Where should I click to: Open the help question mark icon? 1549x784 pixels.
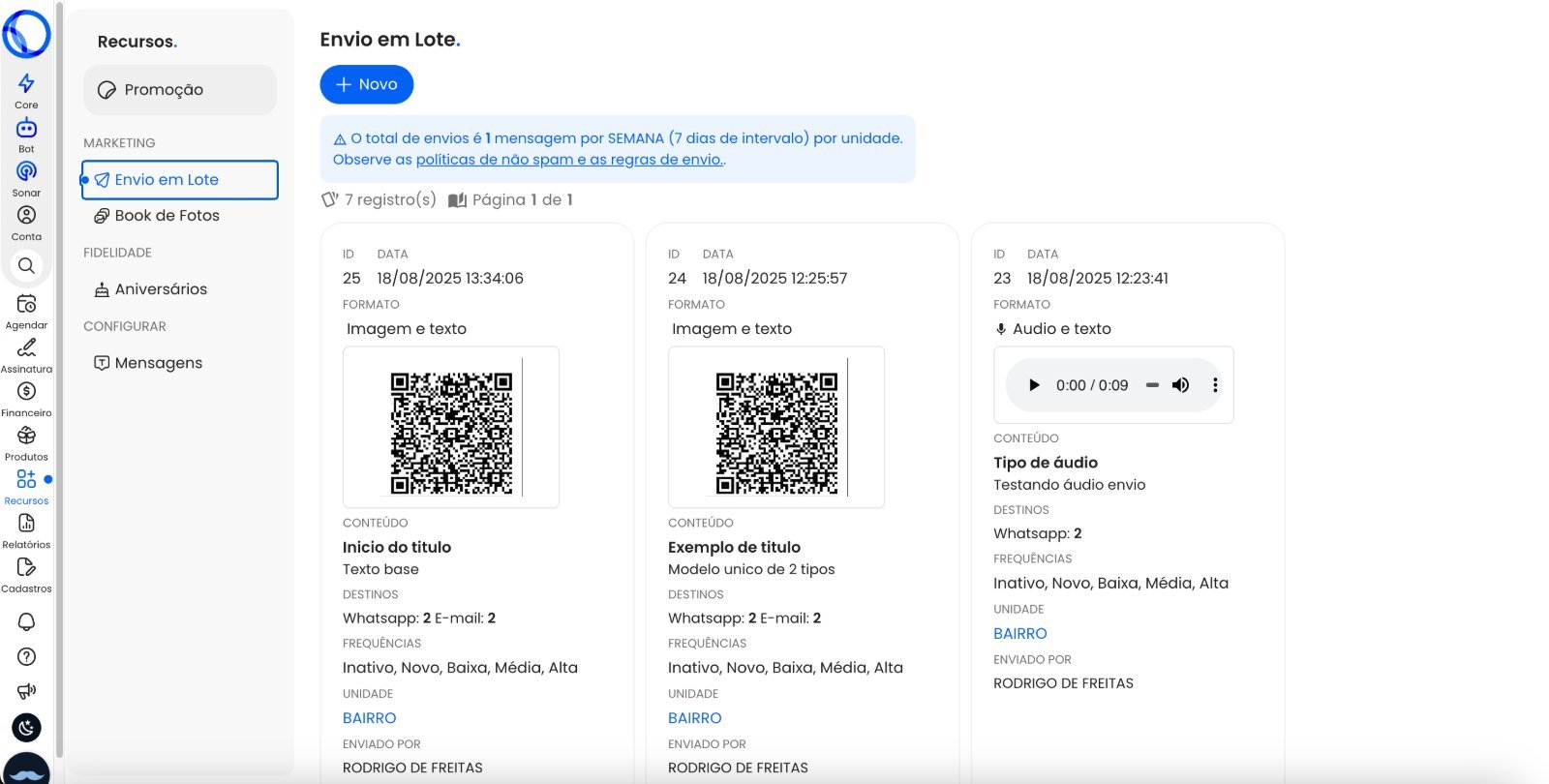[26, 656]
